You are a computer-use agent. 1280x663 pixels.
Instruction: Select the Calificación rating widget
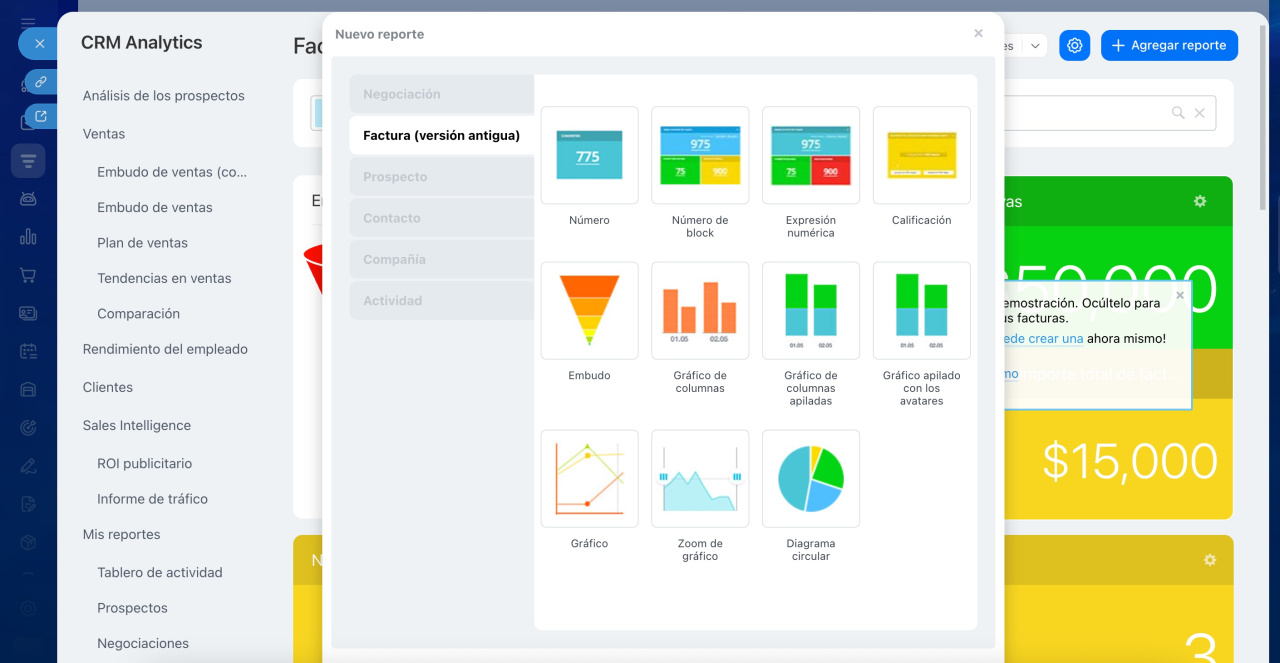pos(921,155)
